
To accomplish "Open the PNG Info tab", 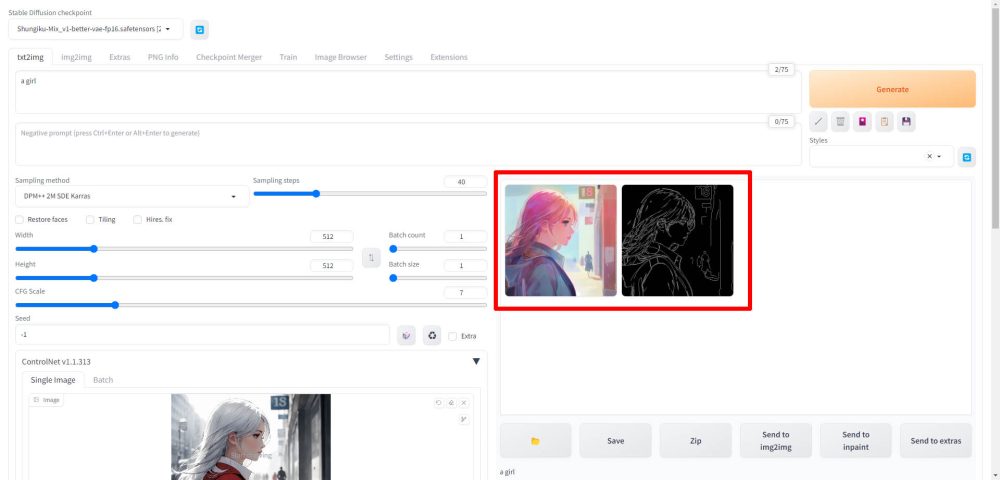I will pyautogui.click(x=163, y=57).
